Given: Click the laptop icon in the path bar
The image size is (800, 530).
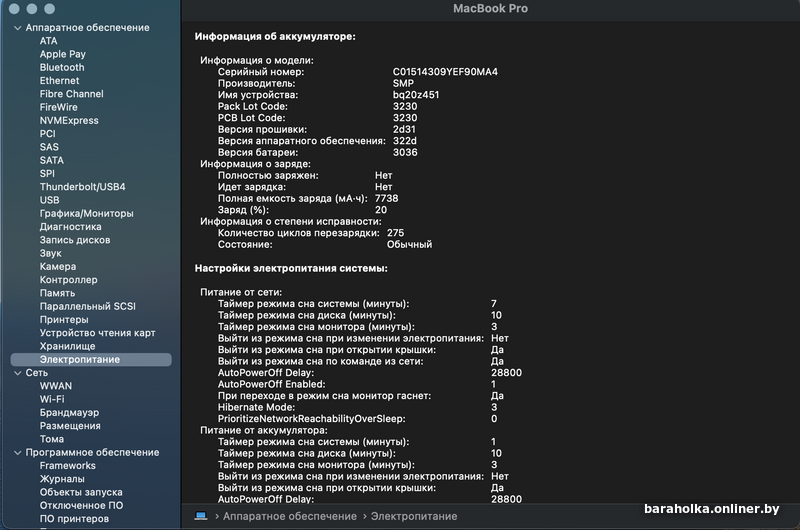Looking at the screenshot, I should point(201,516).
